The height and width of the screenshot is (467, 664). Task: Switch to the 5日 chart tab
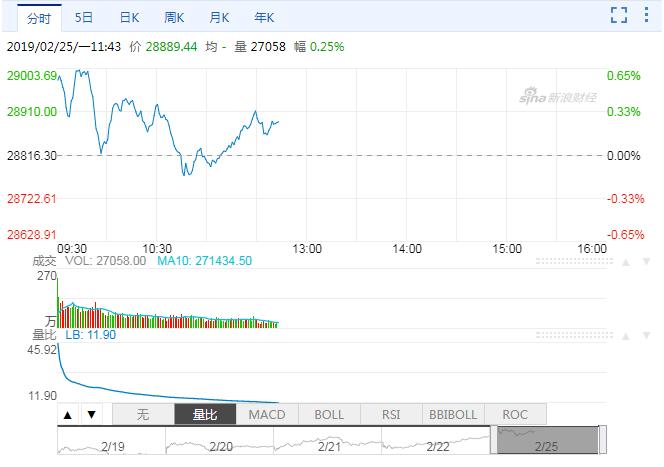[x=85, y=18]
